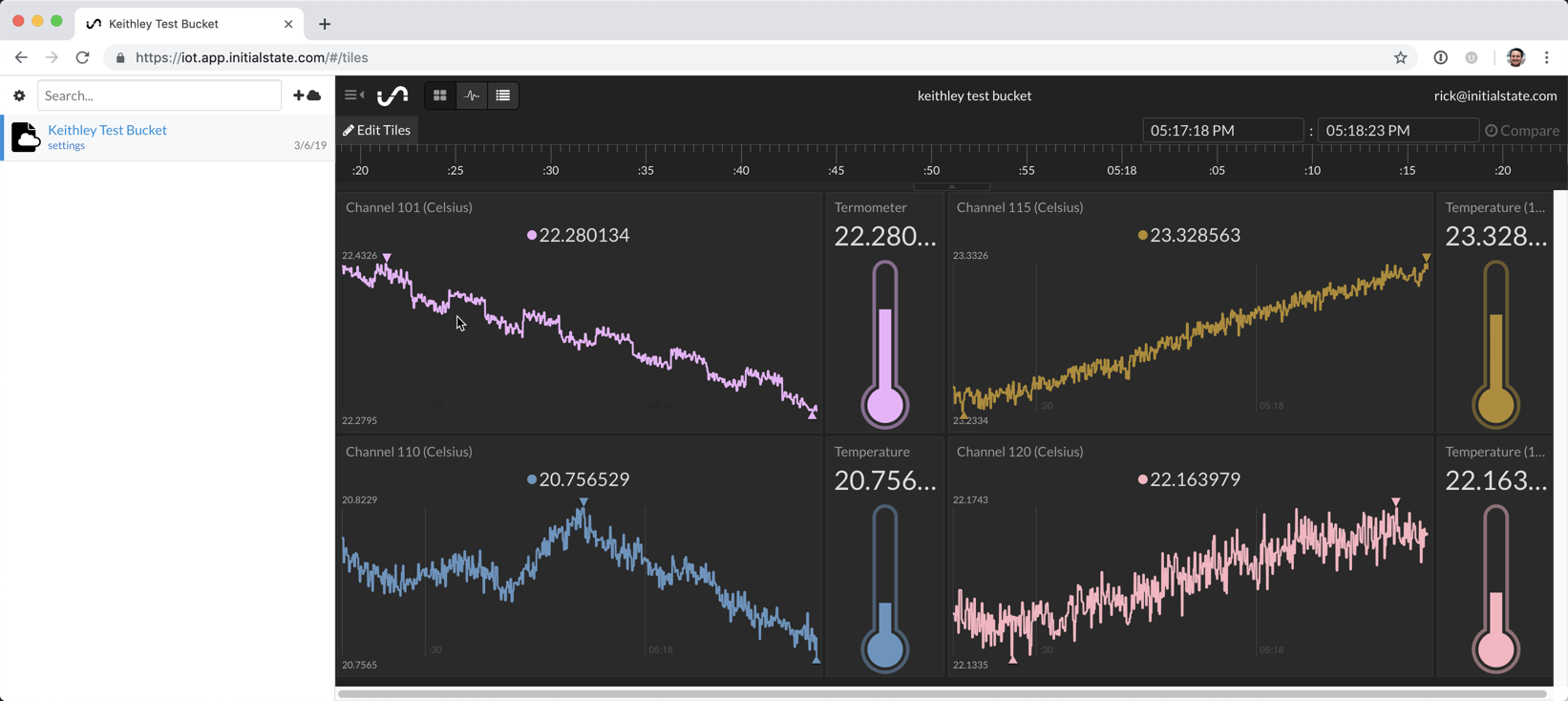The width and height of the screenshot is (1568, 701).
Task: Expand the timeline handle below the ruler
Action: click(x=951, y=186)
